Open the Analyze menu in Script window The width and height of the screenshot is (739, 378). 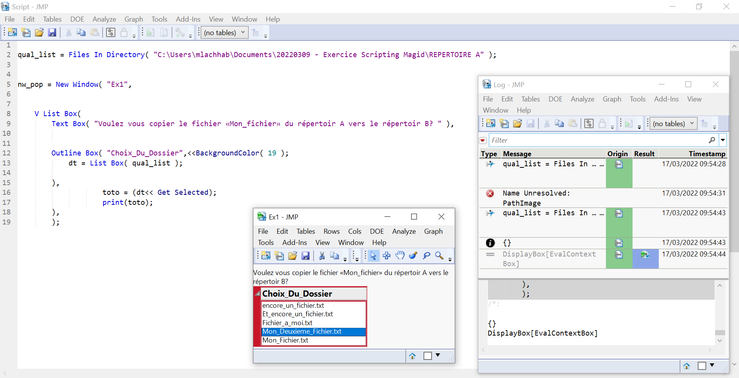(104, 19)
